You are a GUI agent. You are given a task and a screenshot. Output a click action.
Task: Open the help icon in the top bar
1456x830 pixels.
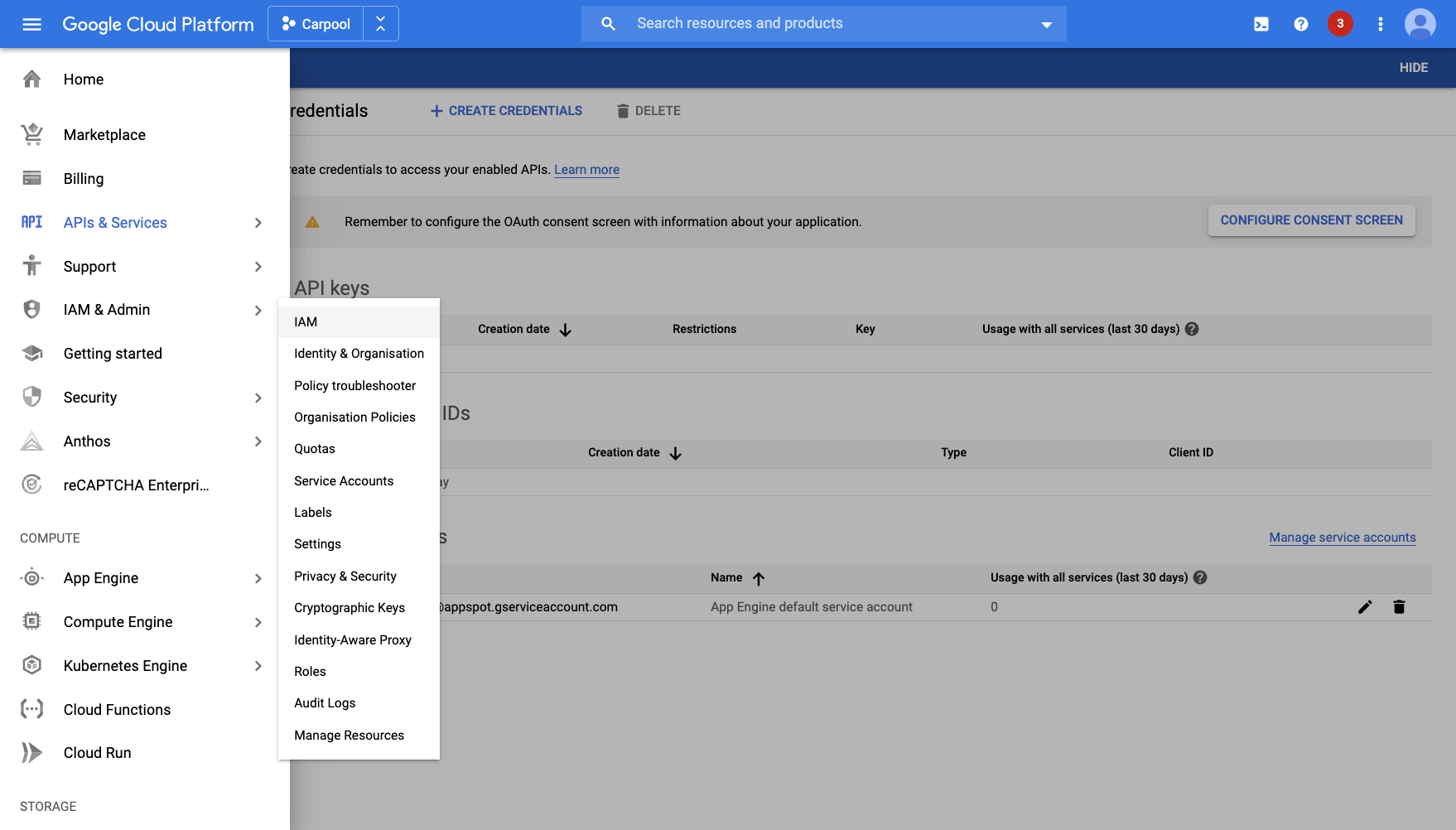(1300, 24)
